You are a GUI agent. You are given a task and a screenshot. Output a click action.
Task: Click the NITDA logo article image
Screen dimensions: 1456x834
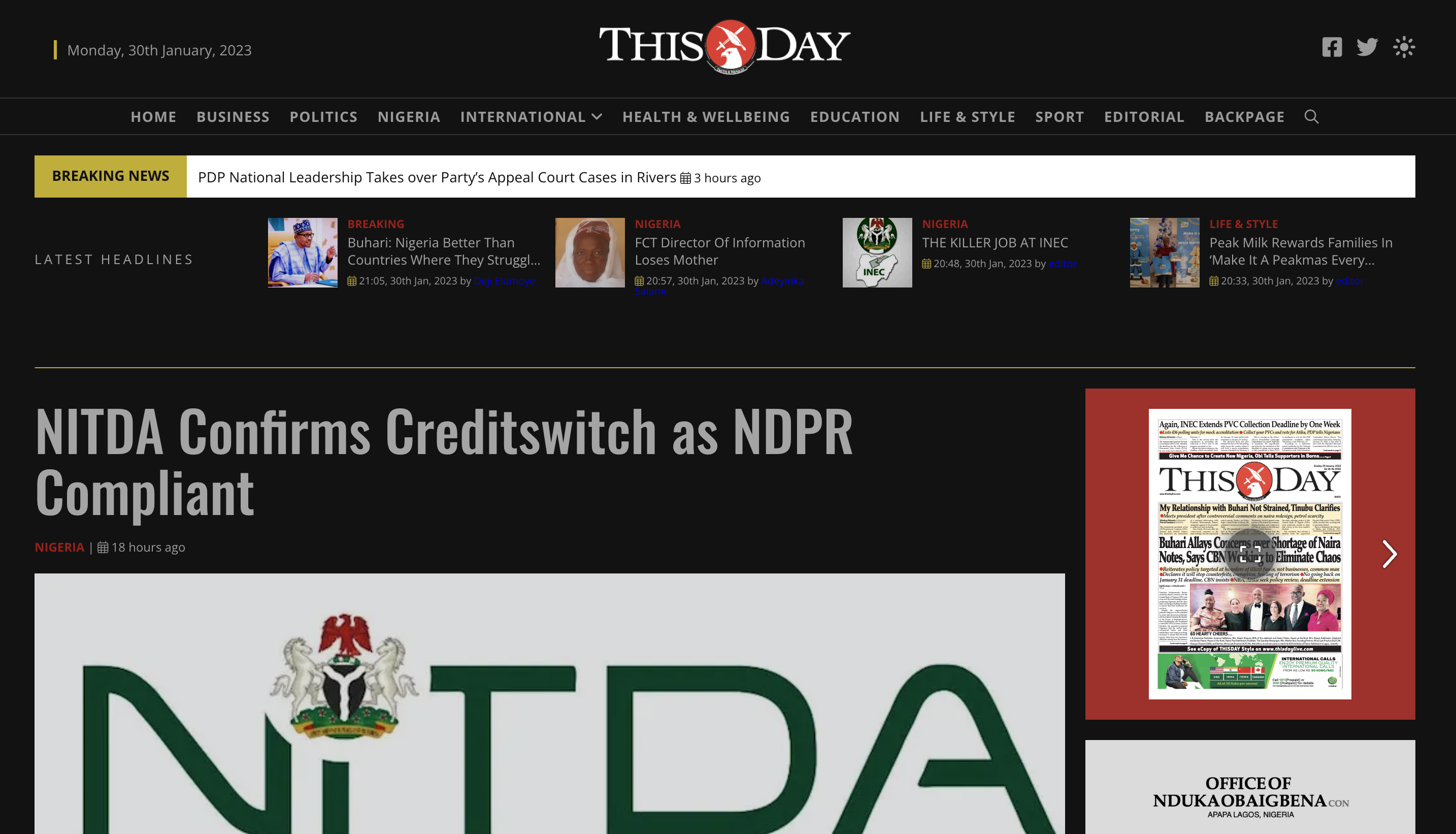(550, 703)
